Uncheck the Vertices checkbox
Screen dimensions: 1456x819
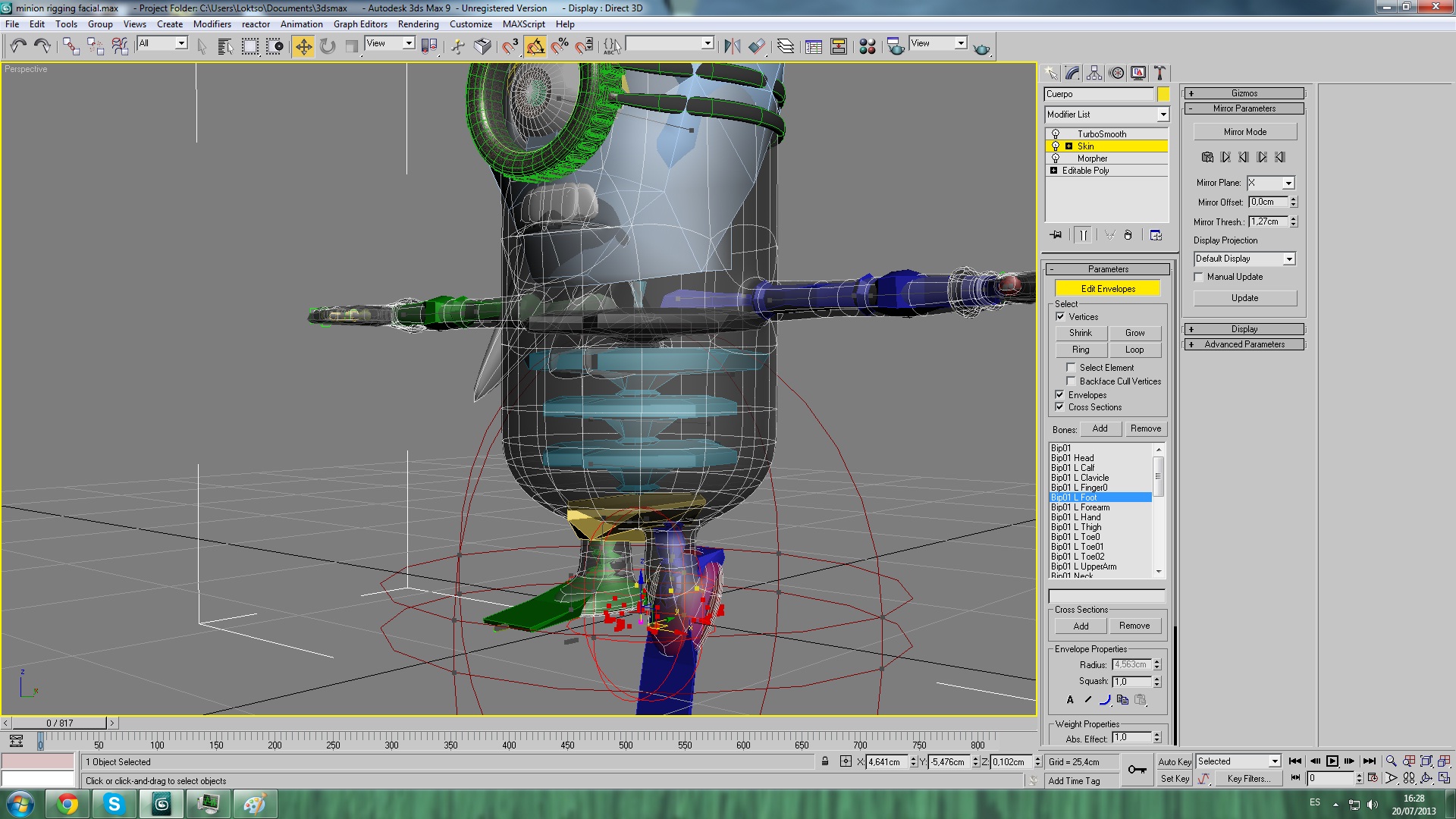coord(1060,317)
